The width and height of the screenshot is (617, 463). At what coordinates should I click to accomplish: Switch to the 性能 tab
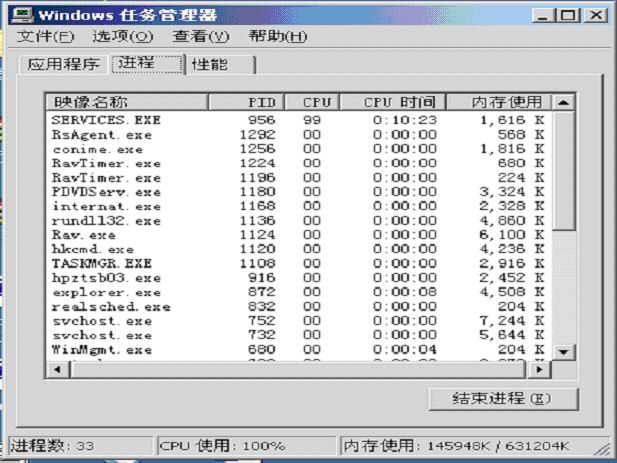[x=221, y=65]
